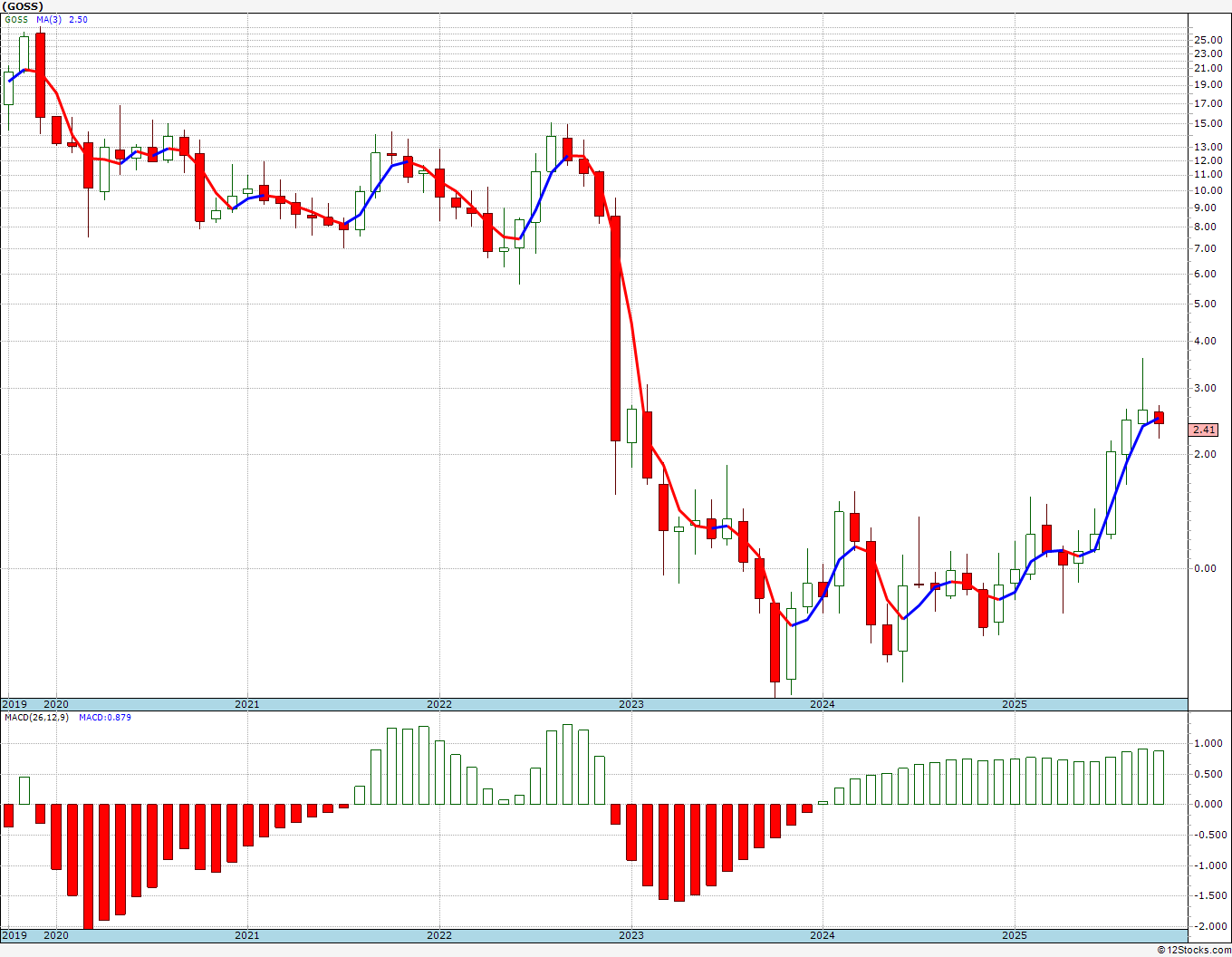The width and height of the screenshot is (1232, 957).
Task: Click the 21.00 price axis label
Action: pos(1208,68)
